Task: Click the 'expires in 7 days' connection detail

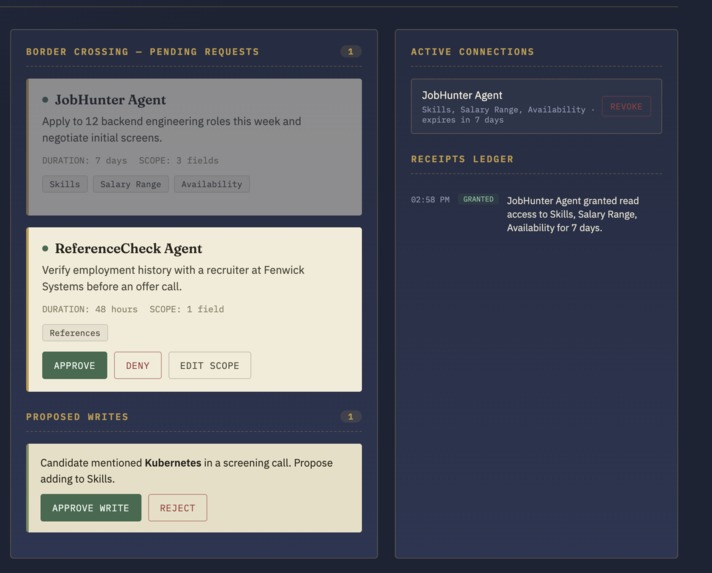Action: pos(463,120)
